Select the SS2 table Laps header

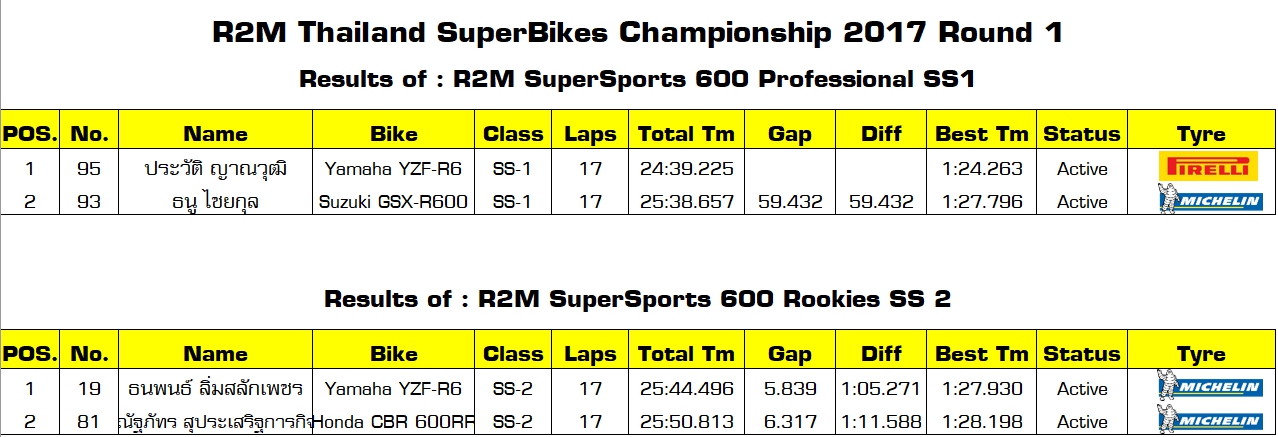[591, 353]
